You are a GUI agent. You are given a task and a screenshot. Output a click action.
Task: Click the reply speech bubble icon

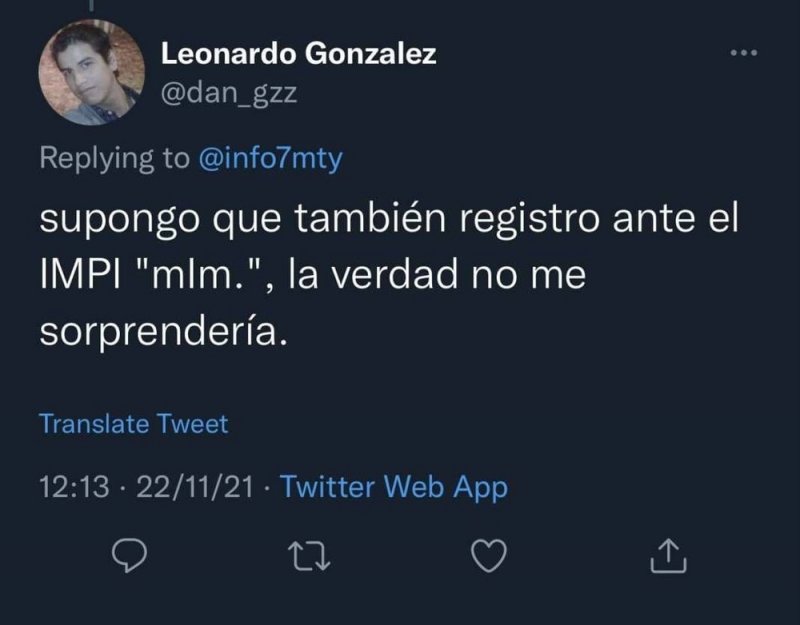(x=128, y=557)
